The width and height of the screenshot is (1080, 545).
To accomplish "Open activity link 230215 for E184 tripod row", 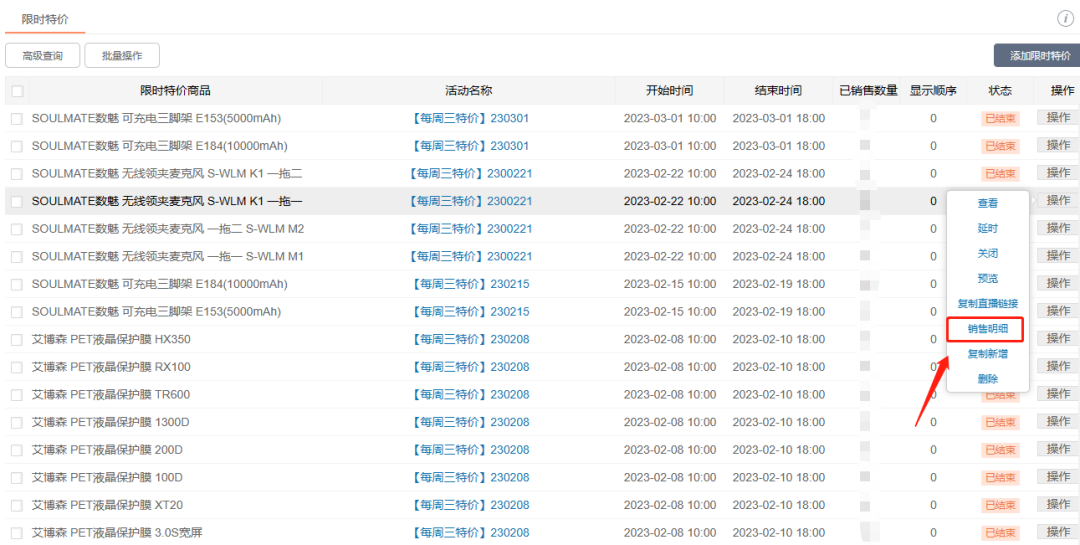I will [470, 284].
